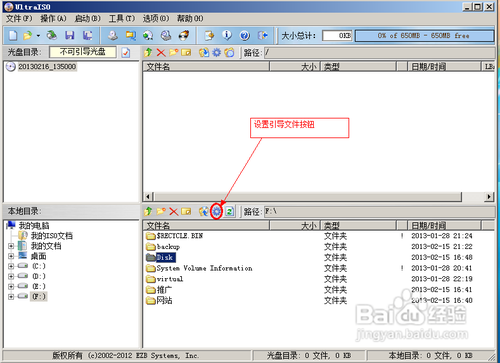Open the 操作(A) menu
The height and width of the screenshot is (363, 500).
tap(53, 18)
